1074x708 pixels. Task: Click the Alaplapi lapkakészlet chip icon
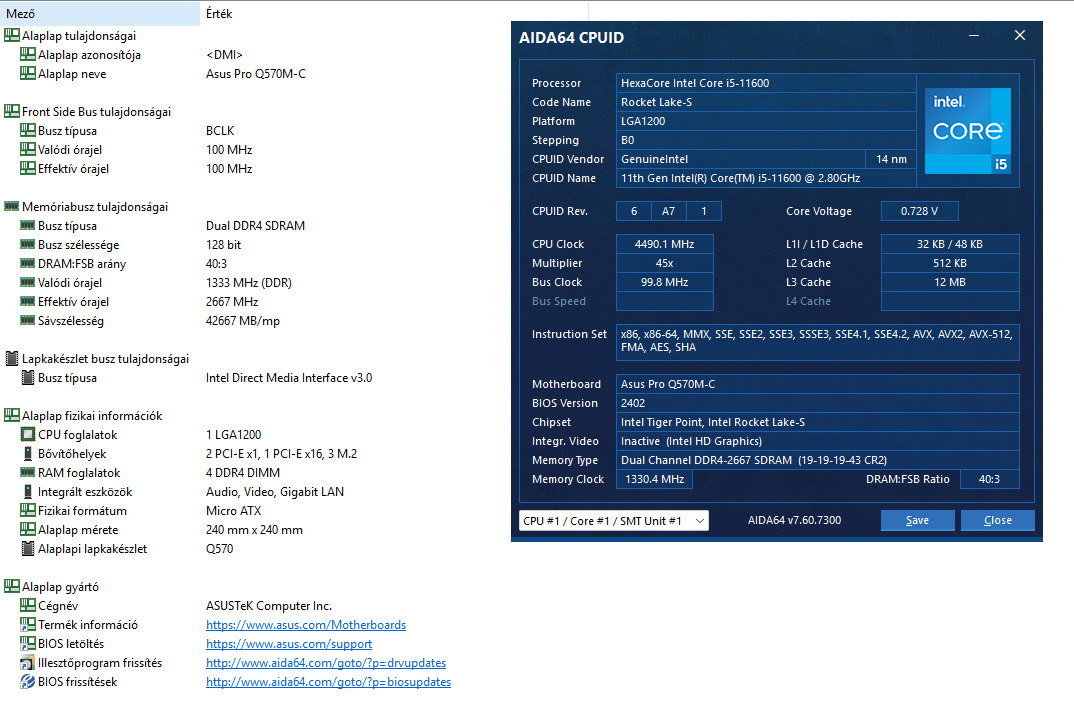tap(28, 548)
